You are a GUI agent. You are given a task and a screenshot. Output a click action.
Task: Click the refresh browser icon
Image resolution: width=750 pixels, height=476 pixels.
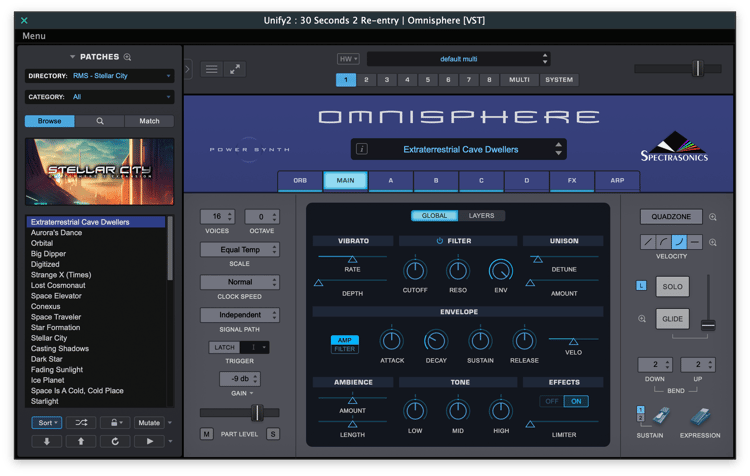point(115,441)
